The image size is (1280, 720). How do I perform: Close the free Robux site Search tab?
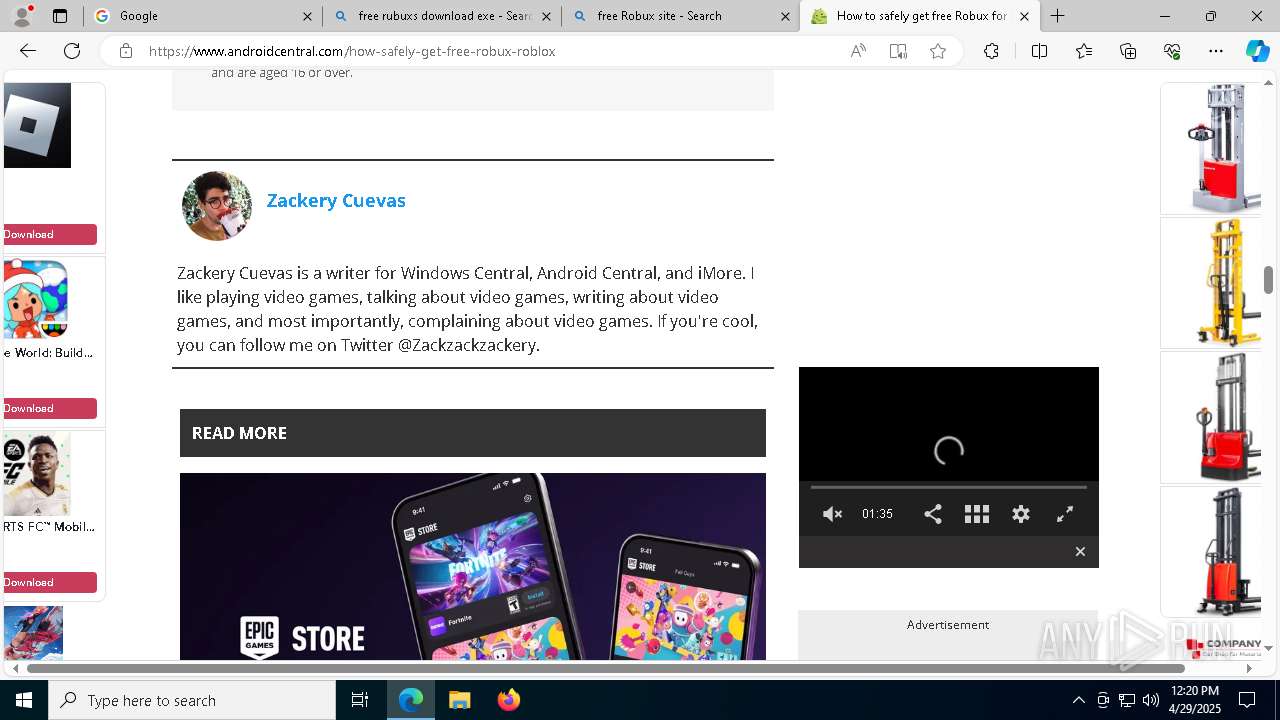(786, 16)
